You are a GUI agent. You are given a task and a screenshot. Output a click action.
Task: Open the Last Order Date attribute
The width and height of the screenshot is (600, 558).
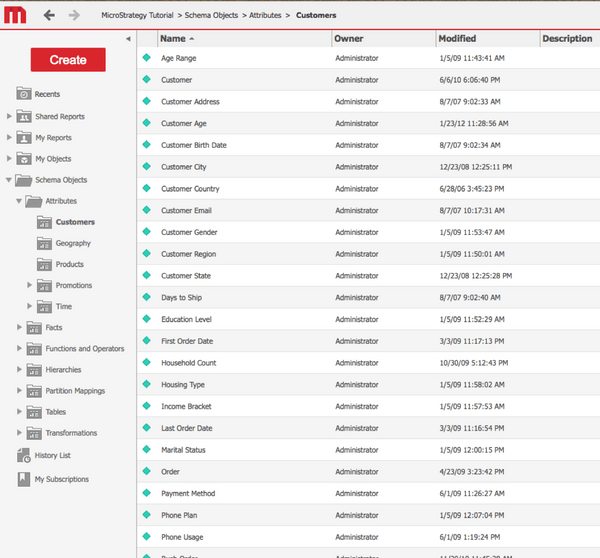pyautogui.click(x=187, y=428)
